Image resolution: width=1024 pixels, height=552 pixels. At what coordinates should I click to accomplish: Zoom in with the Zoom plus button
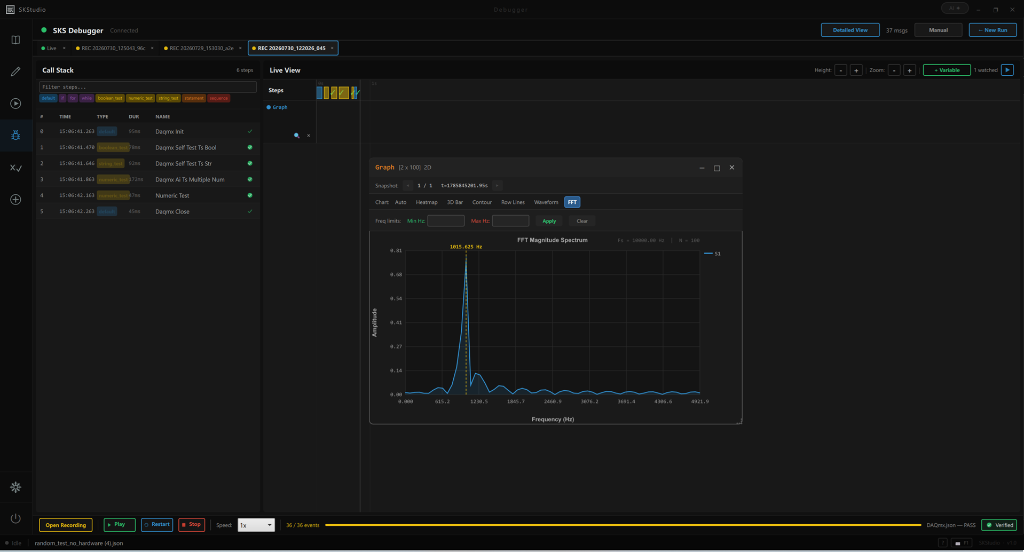point(909,70)
